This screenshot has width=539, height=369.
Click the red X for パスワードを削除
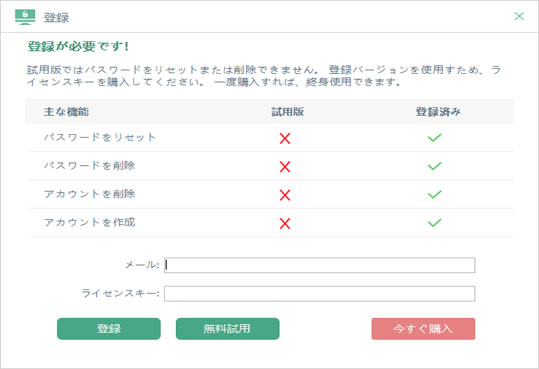(x=285, y=167)
